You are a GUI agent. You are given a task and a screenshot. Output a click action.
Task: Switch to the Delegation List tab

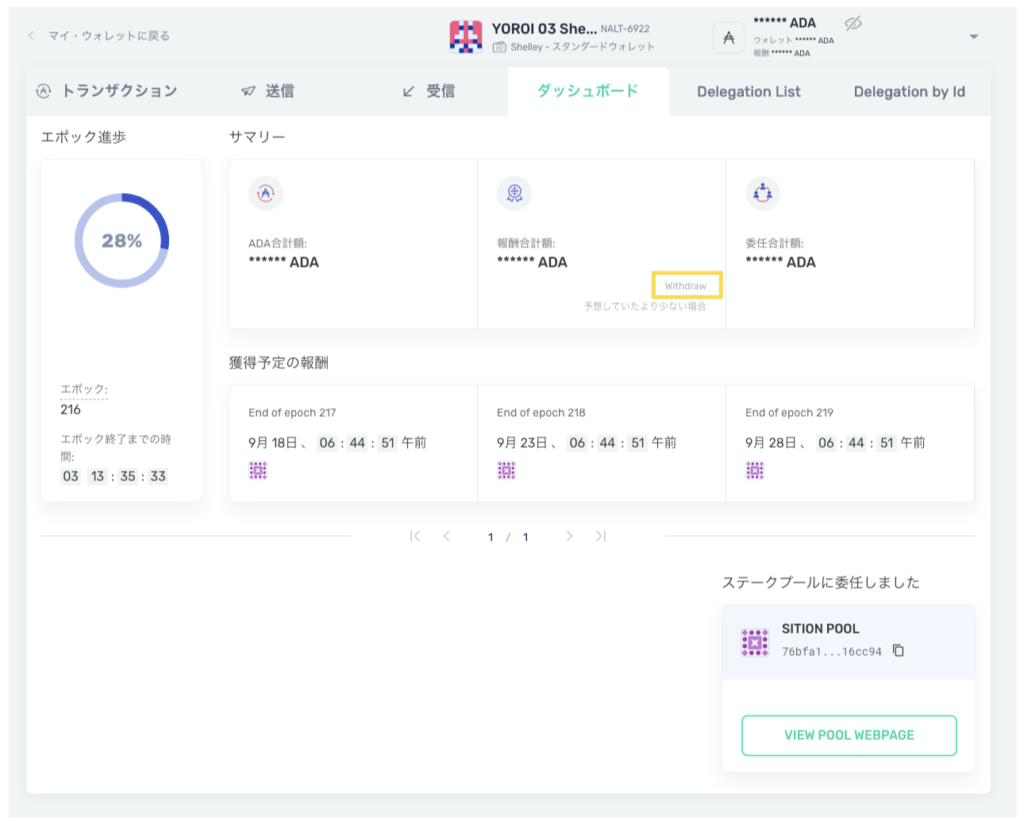pyautogui.click(x=749, y=92)
